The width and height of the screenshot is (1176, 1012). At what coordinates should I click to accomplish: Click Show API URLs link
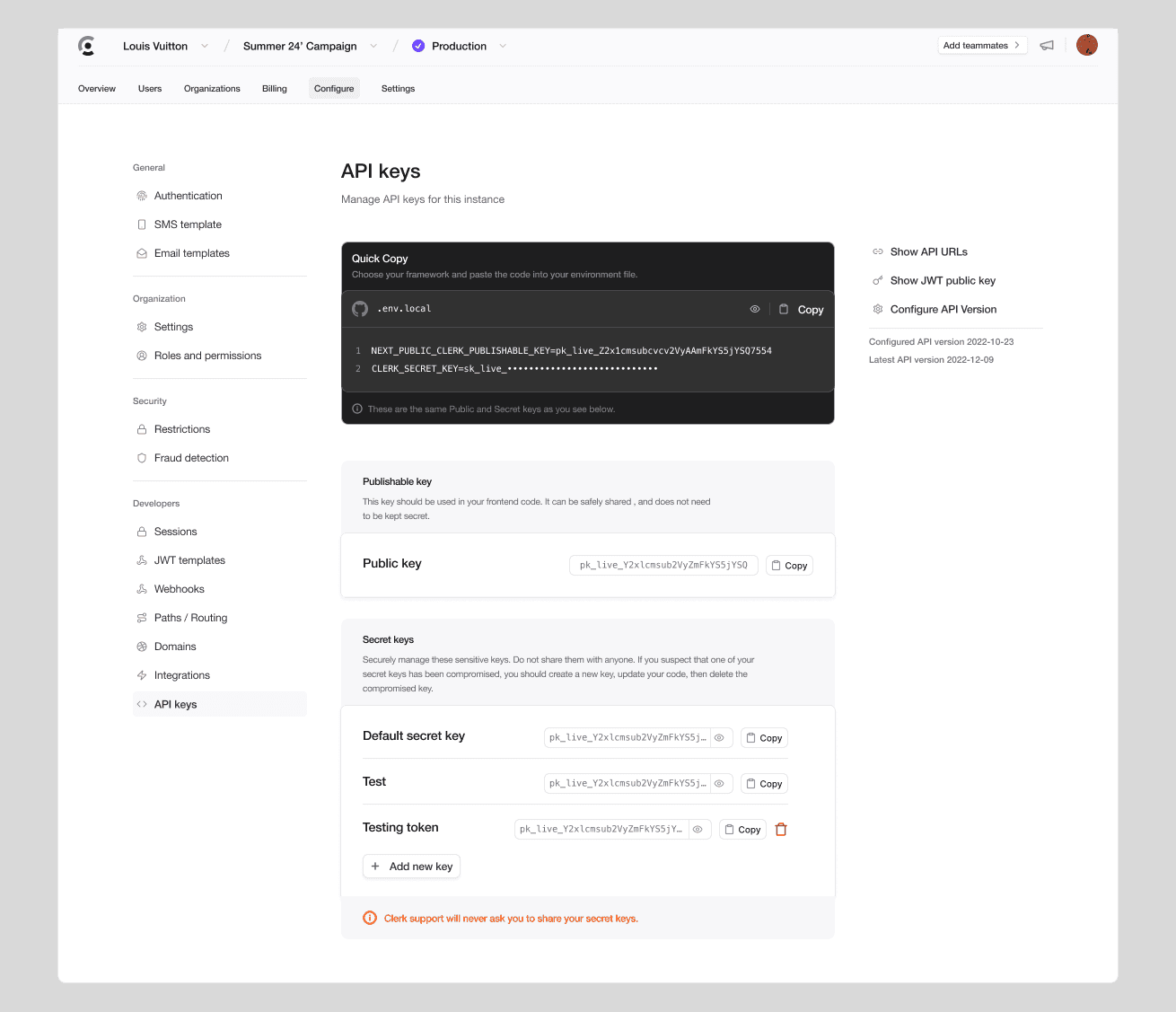(929, 251)
